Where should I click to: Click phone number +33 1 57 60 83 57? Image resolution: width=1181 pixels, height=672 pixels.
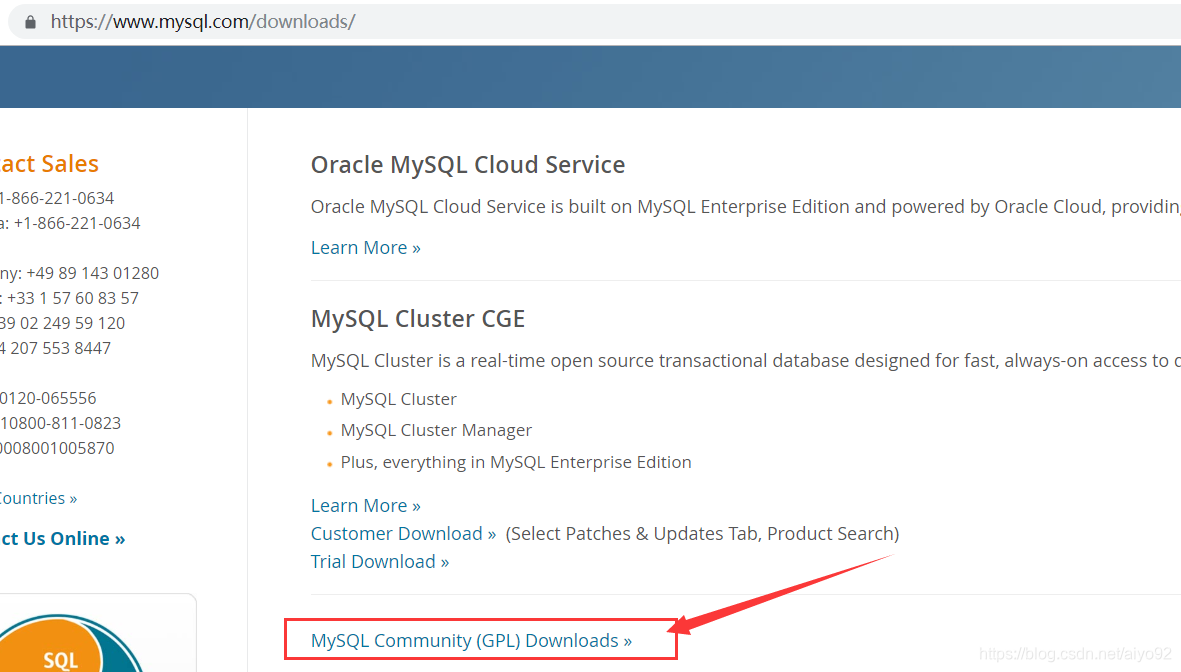pos(73,298)
